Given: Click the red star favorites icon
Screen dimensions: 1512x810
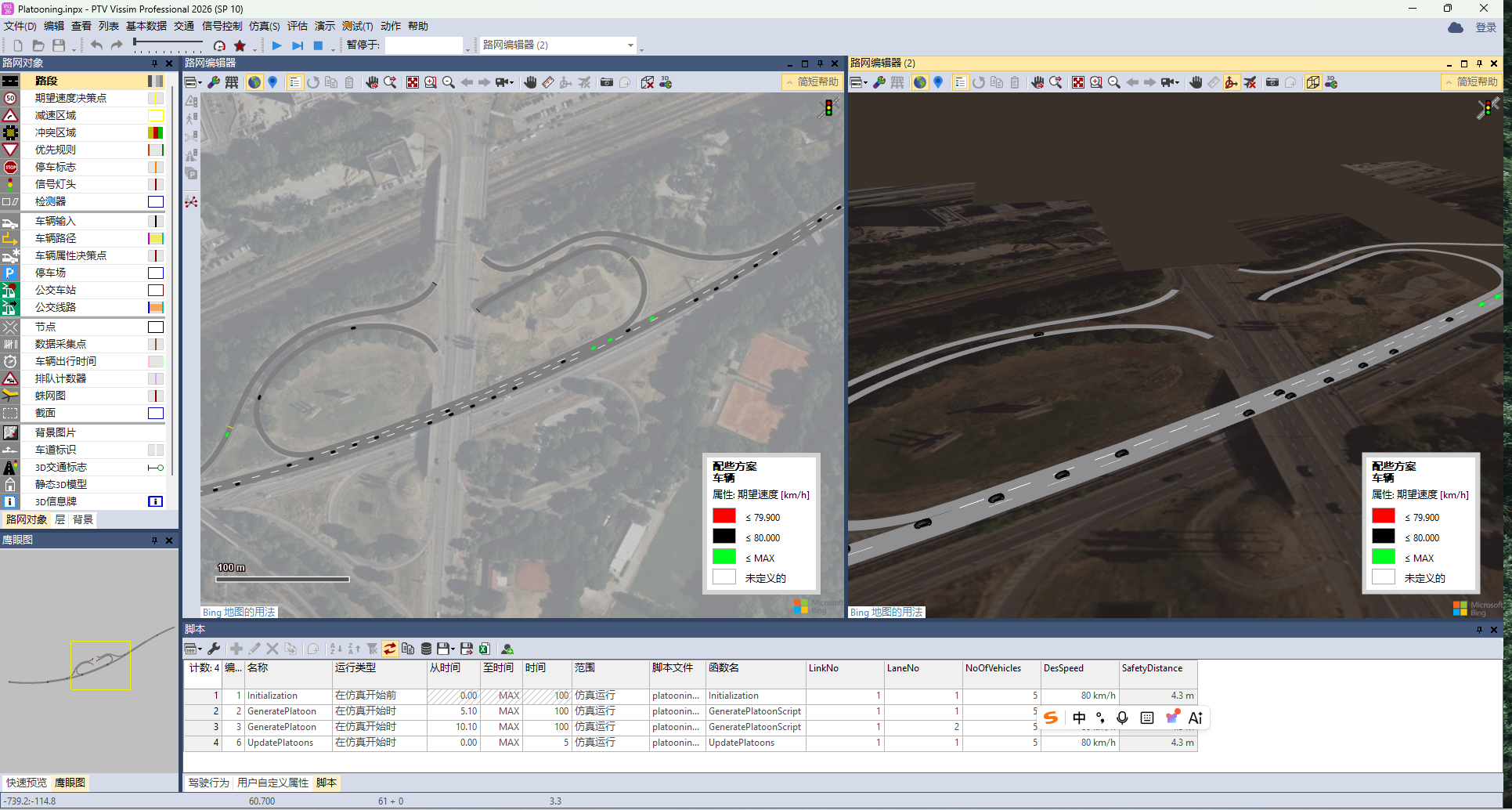Looking at the screenshot, I should (240, 46).
